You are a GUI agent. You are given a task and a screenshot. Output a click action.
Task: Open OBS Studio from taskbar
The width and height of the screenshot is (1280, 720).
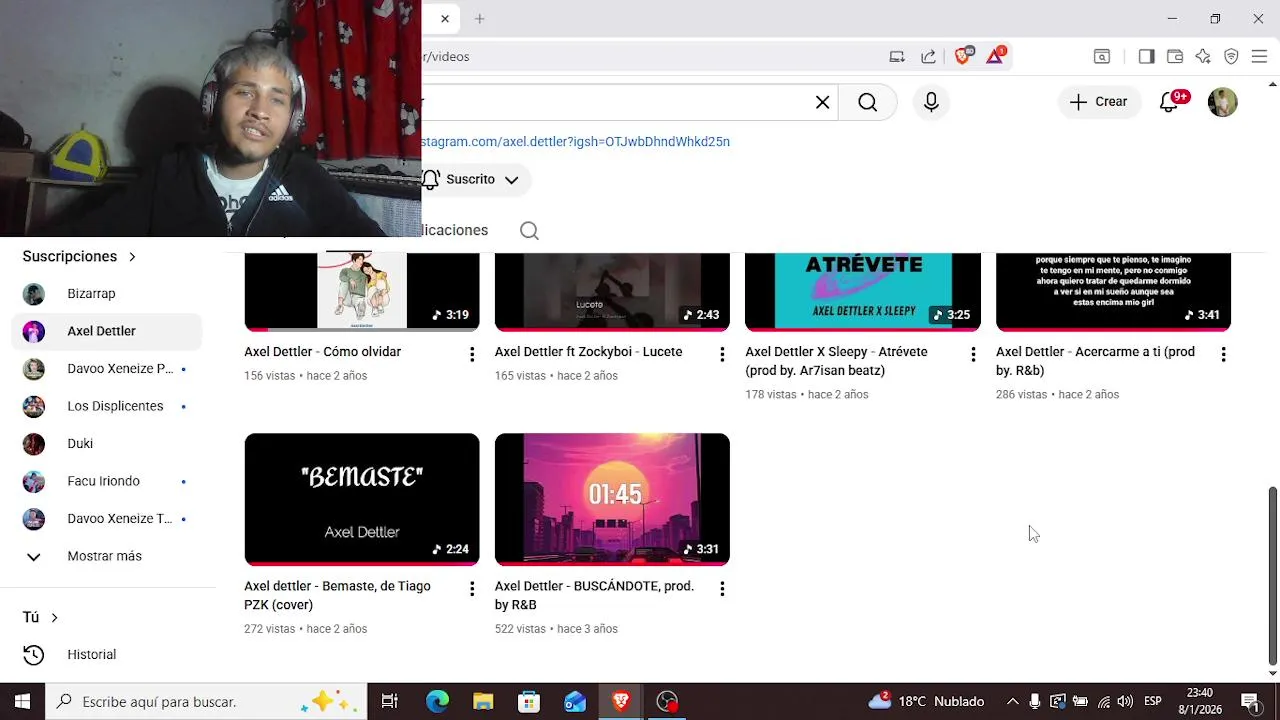tap(667, 702)
